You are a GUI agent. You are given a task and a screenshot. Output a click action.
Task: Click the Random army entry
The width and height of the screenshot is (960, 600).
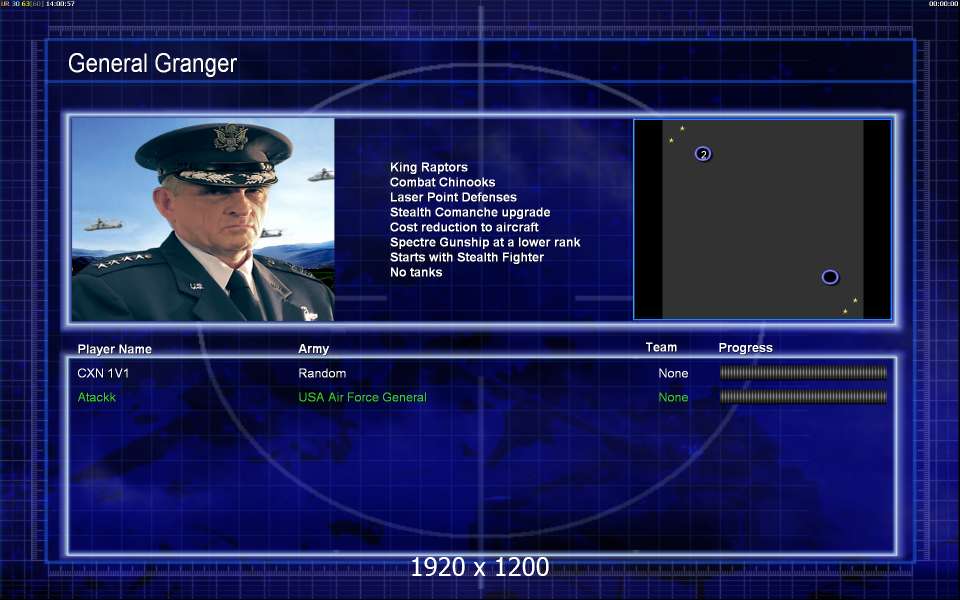tap(322, 373)
